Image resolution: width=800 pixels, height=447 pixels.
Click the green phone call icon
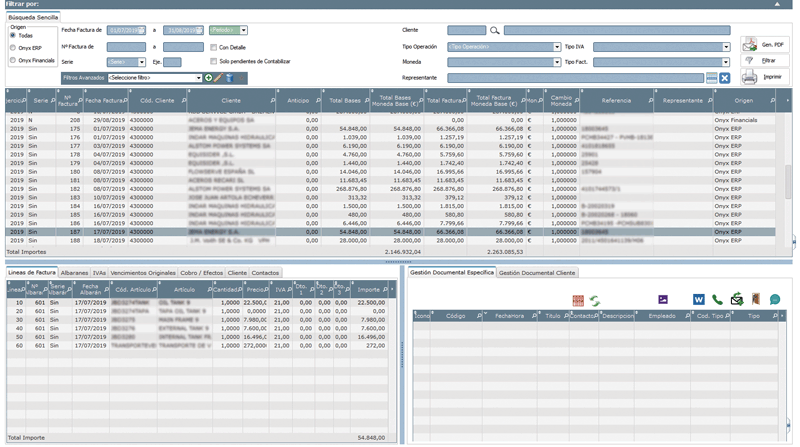click(717, 299)
